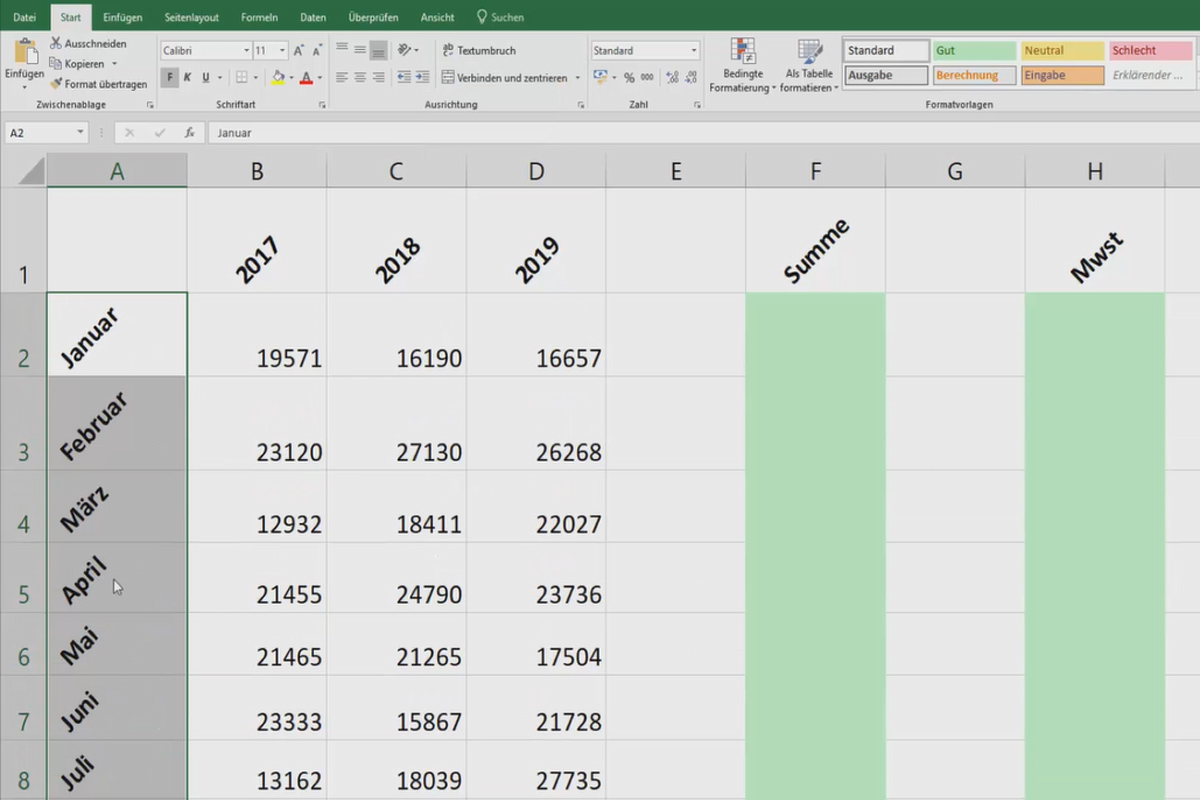Open the Datei menu
Viewport: 1200px width, 800px height.
(x=23, y=16)
